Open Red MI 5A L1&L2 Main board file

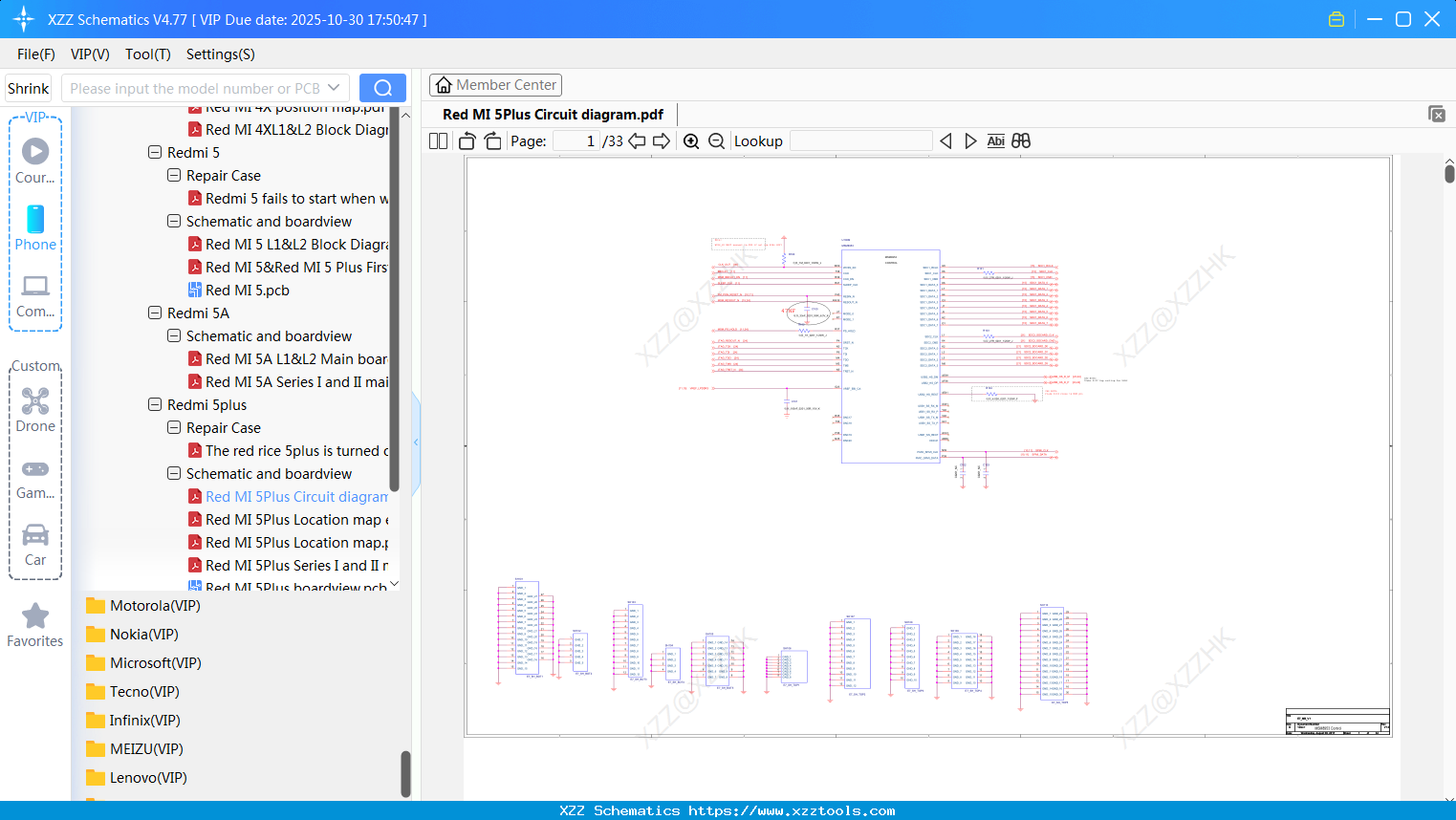click(288, 359)
